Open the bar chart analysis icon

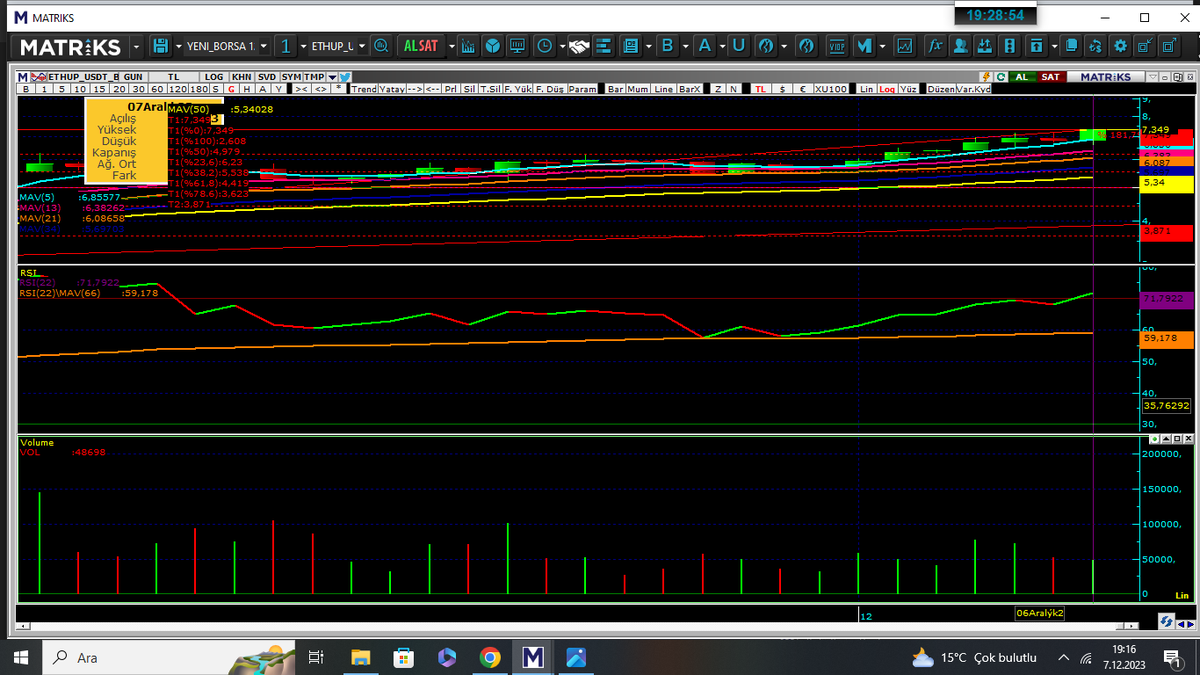(468, 46)
